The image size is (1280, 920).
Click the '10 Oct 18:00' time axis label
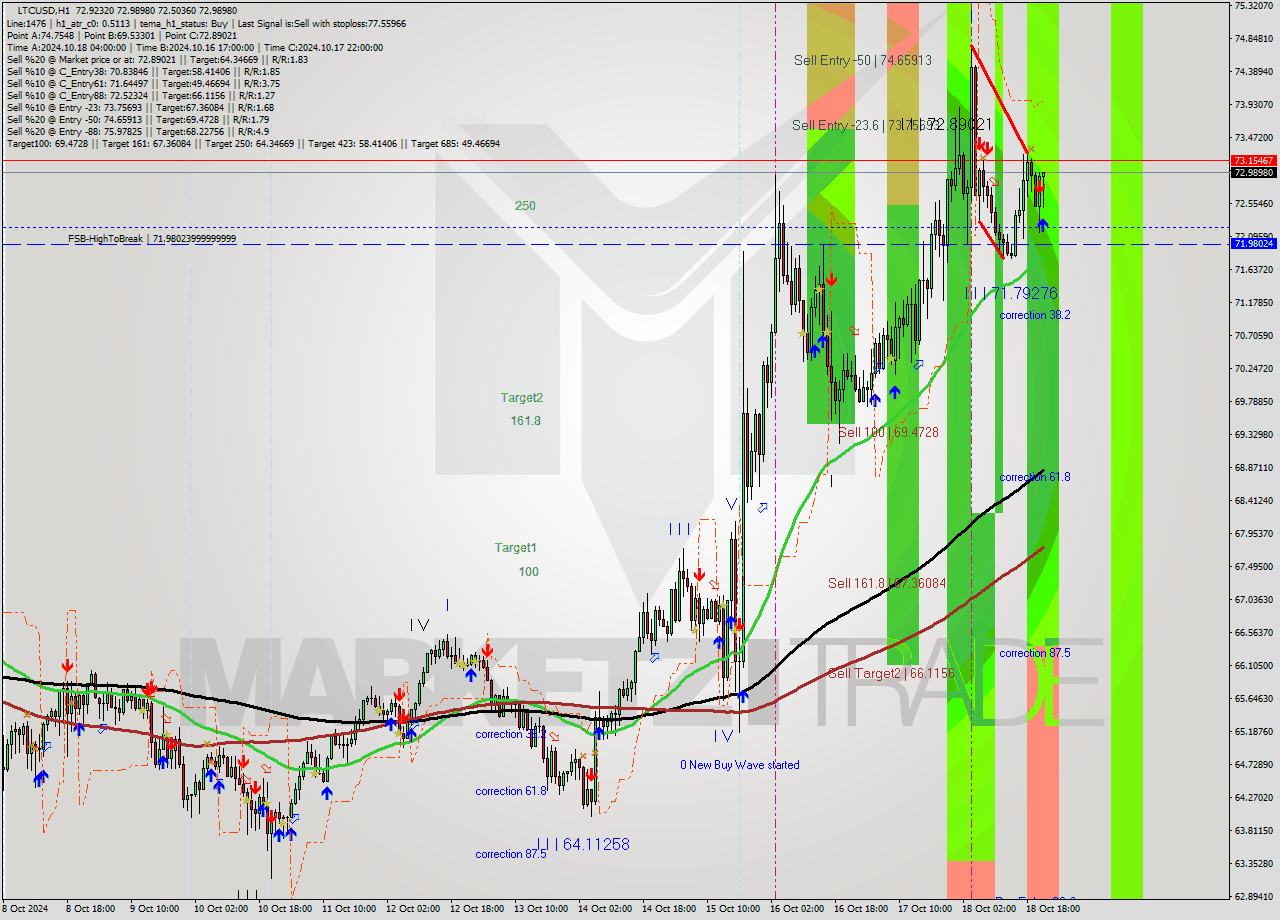coord(285,909)
